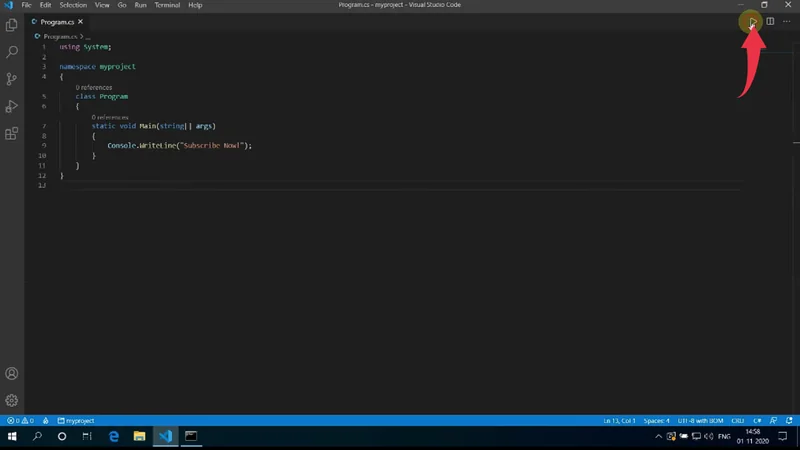This screenshot has height=450, width=800.
Task: Open the Accounts icon in activity bar
Action: (x=12, y=373)
